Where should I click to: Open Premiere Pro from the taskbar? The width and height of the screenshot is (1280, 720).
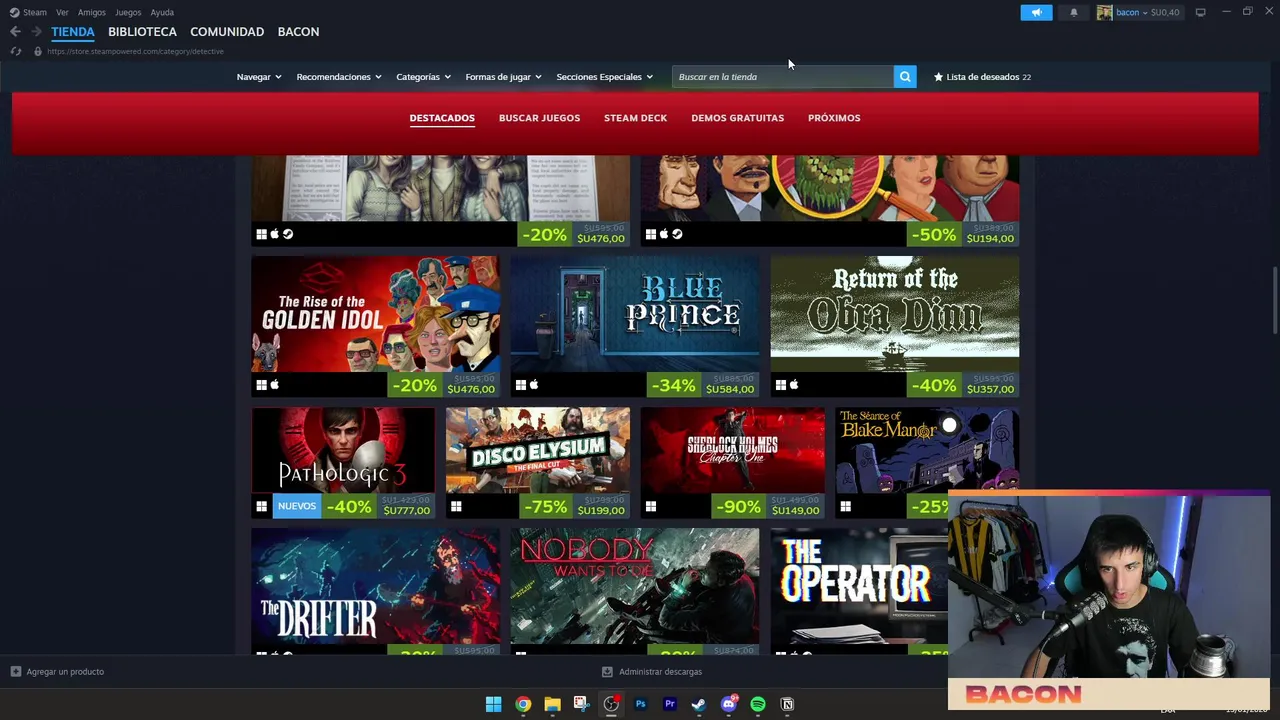click(x=670, y=704)
